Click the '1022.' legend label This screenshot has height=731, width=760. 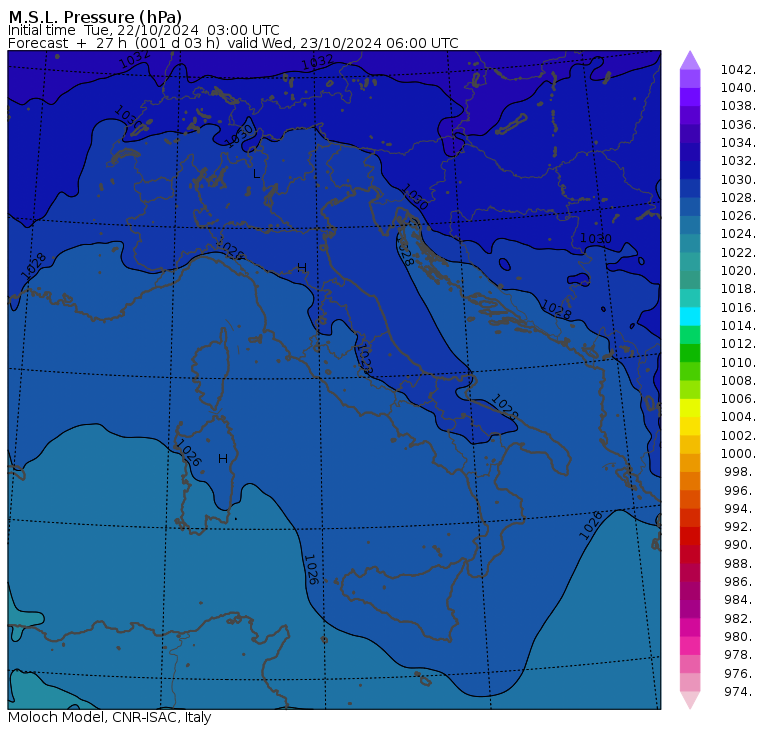point(738,253)
